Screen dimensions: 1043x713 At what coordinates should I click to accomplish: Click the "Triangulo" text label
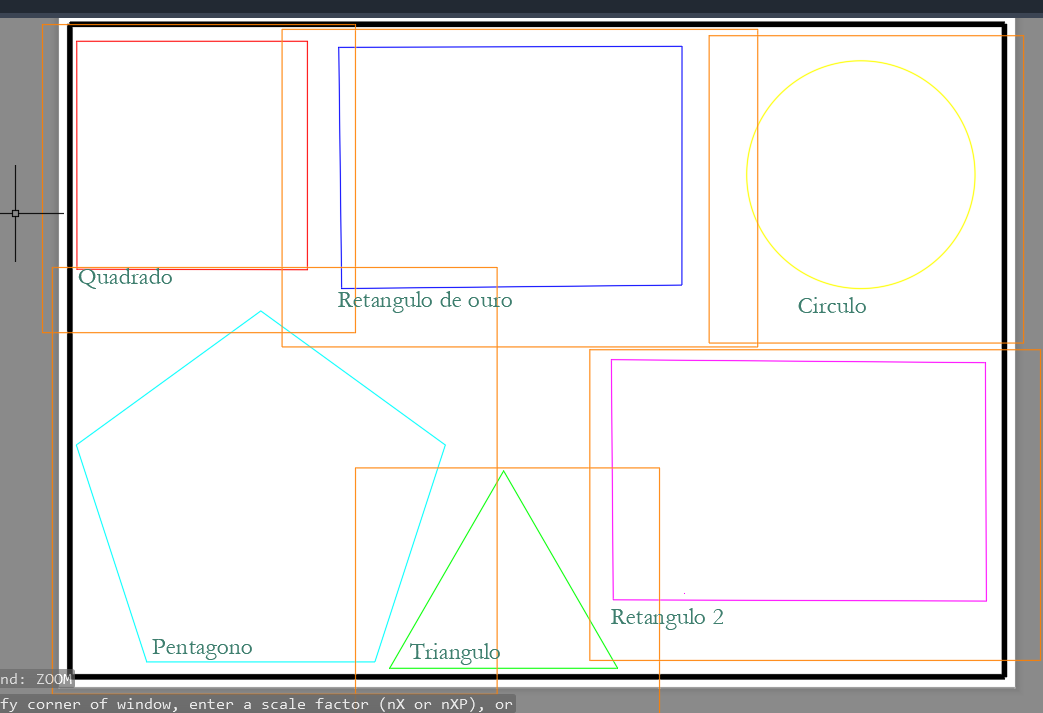pyautogui.click(x=455, y=653)
